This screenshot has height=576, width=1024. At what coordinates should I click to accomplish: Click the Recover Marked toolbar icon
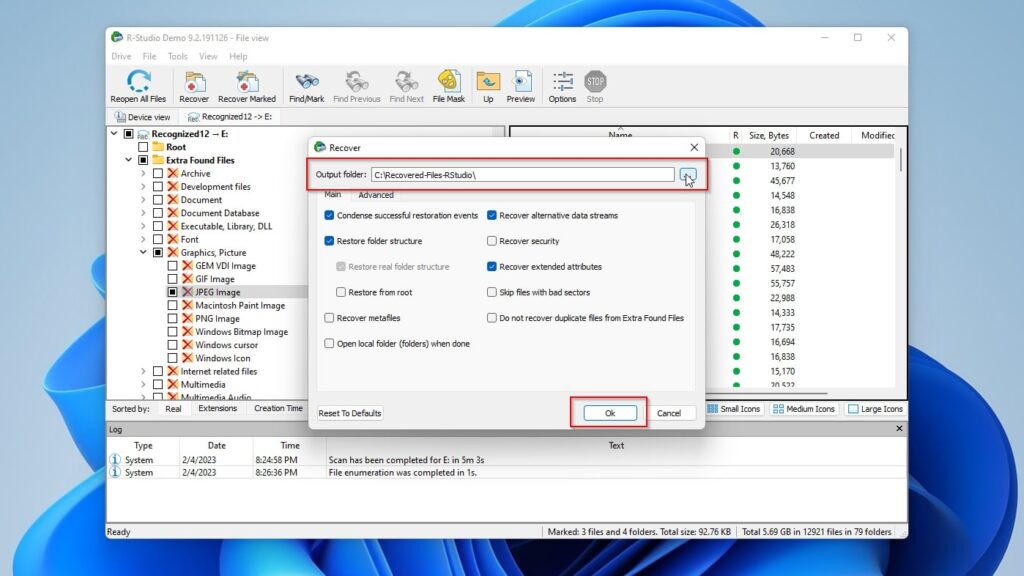coord(247,82)
